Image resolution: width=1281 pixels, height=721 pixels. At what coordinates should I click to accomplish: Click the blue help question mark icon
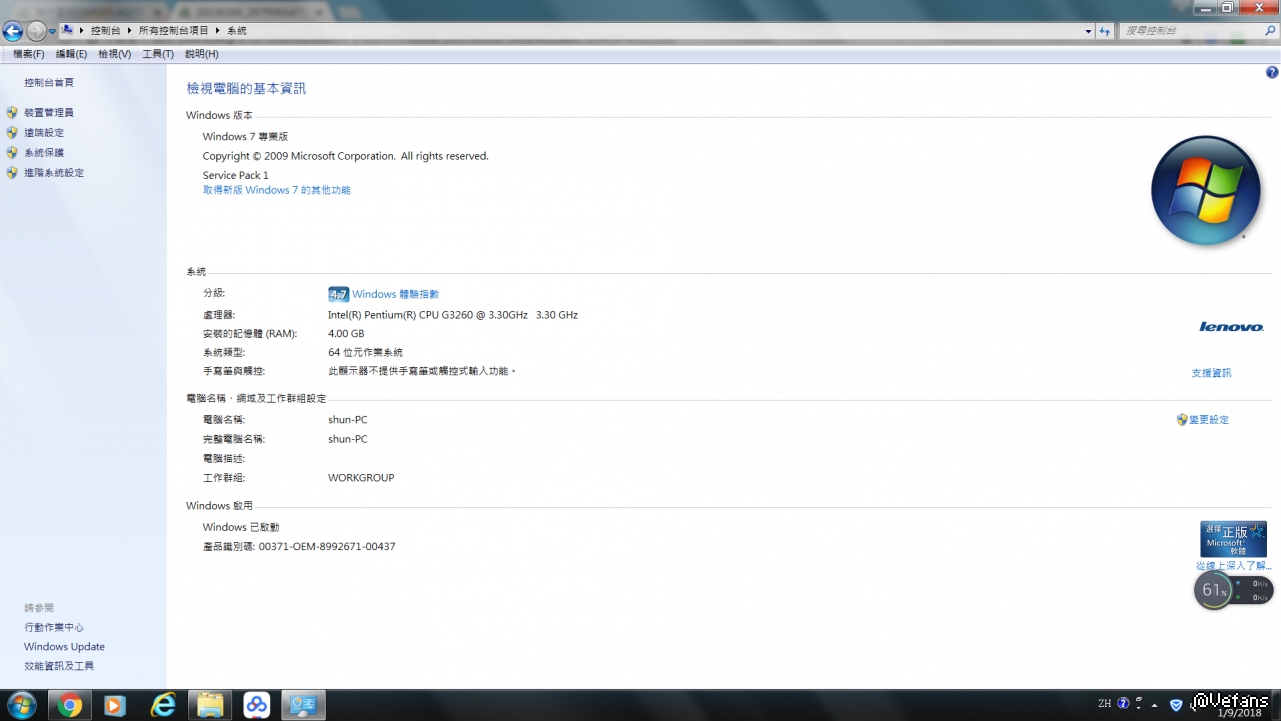click(x=1272, y=73)
